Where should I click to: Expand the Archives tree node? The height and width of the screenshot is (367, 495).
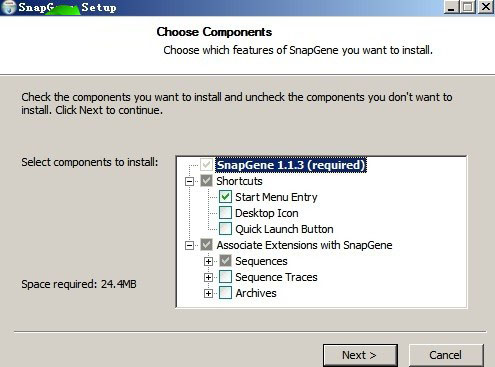tap(208, 293)
